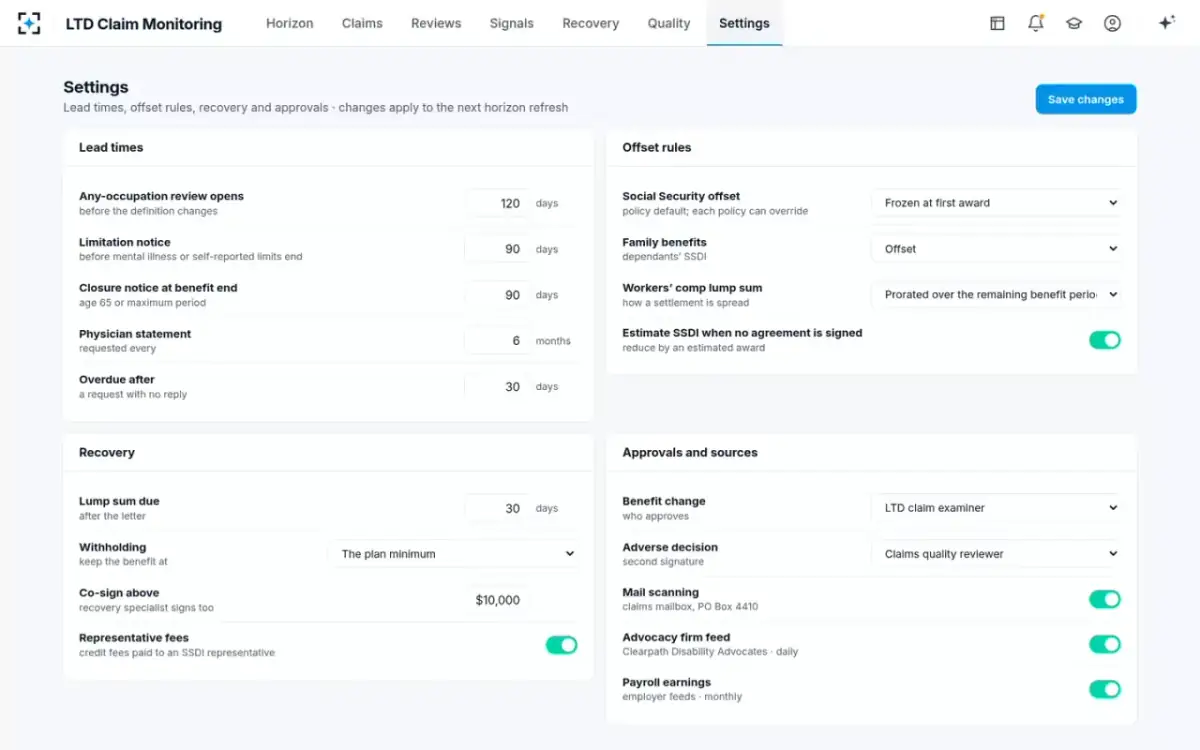The height and width of the screenshot is (750, 1200).
Task: Click 'claims mailbox, PO Box 4410' text
Action: [690, 607]
